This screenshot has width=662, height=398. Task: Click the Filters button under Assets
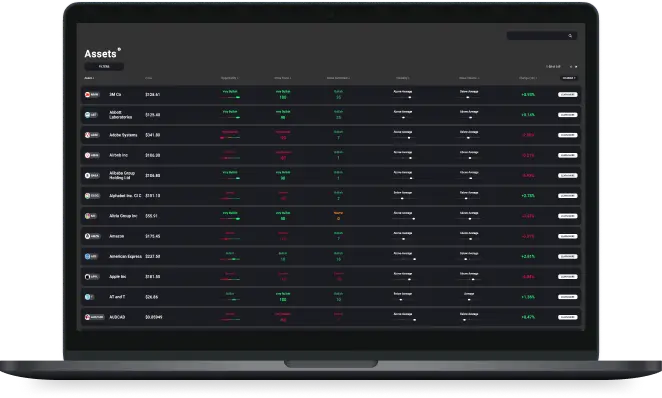[x=104, y=66]
